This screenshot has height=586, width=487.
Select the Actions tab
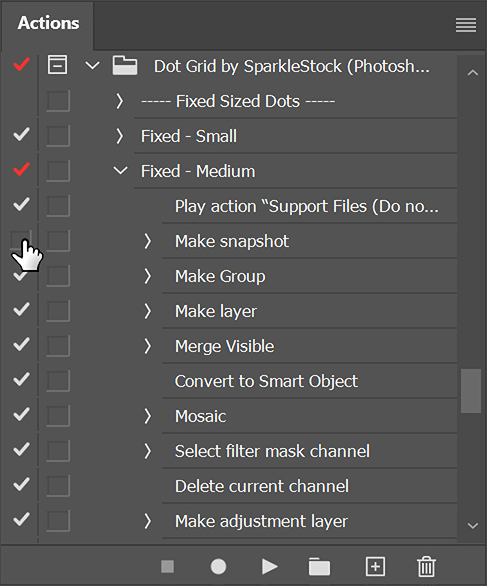(48, 23)
